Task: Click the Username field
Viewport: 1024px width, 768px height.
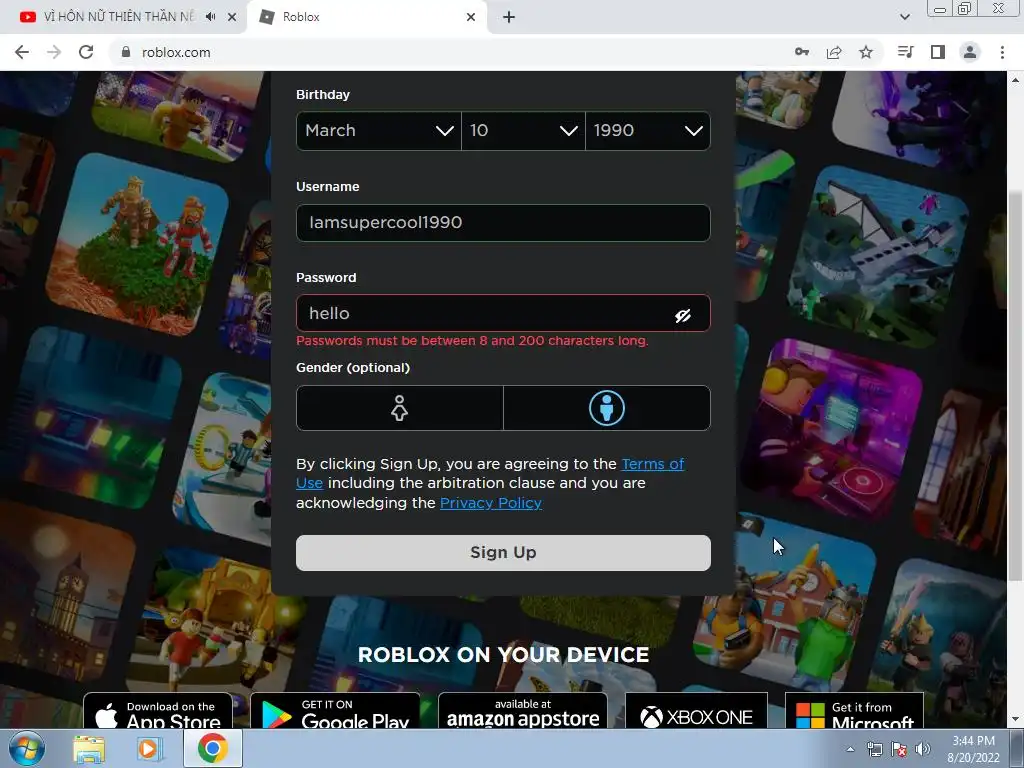Action: pyautogui.click(x=503, y=223)
